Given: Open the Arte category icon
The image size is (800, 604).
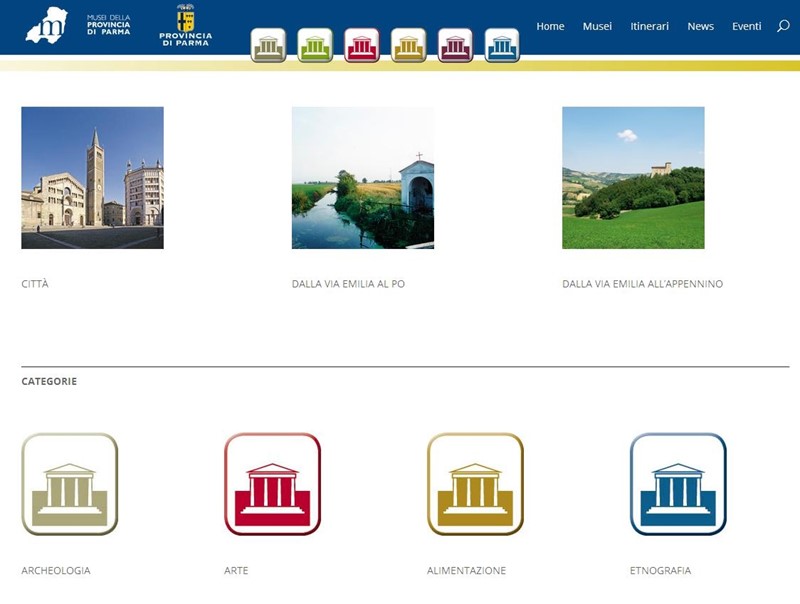Looking at the screenshot, I should click(x=272, y=484).
